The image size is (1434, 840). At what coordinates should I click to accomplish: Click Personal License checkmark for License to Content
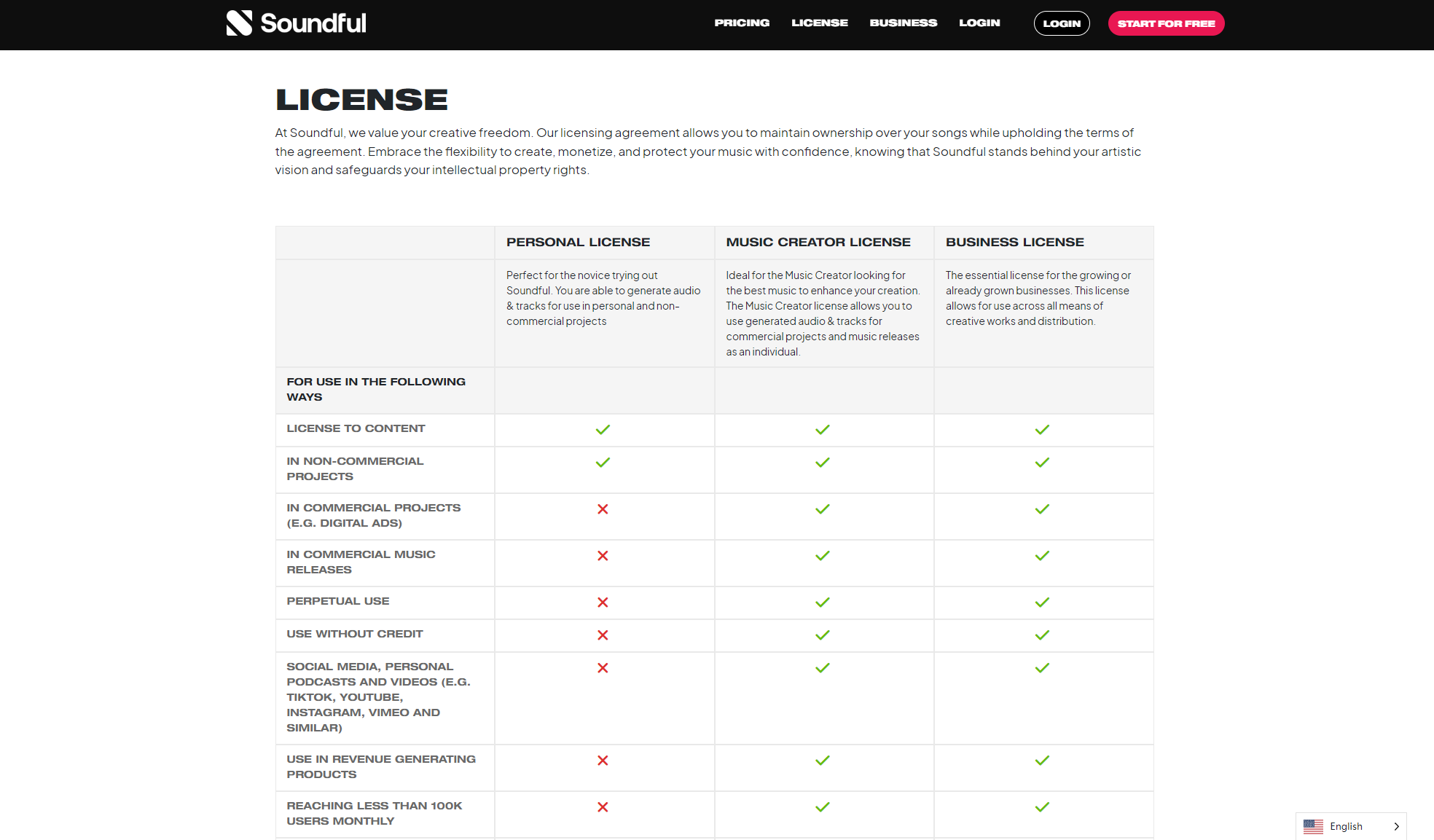(603, 430)
